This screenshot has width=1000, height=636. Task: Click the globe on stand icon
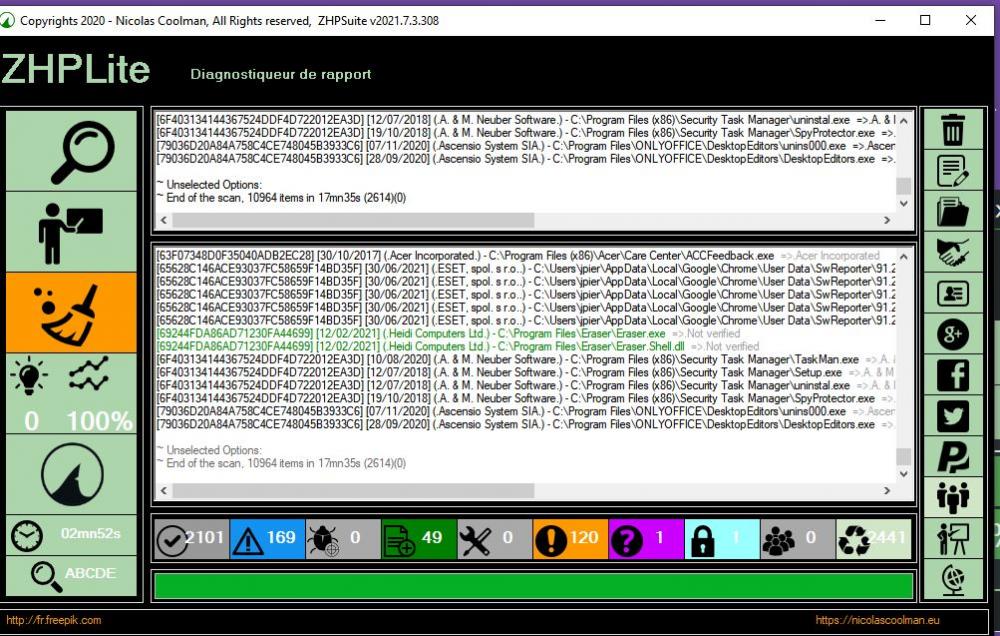click(953, 579)
